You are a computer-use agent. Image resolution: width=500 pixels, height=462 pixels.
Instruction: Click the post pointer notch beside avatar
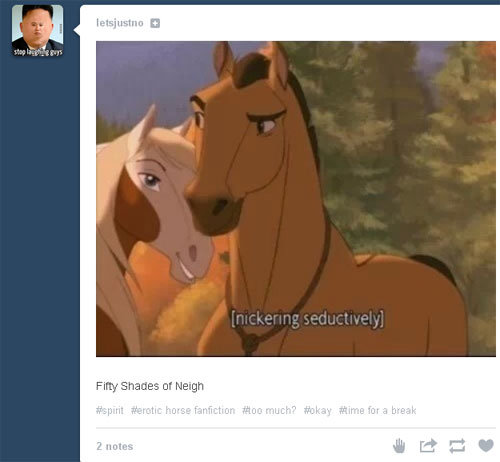coord(77,30)
